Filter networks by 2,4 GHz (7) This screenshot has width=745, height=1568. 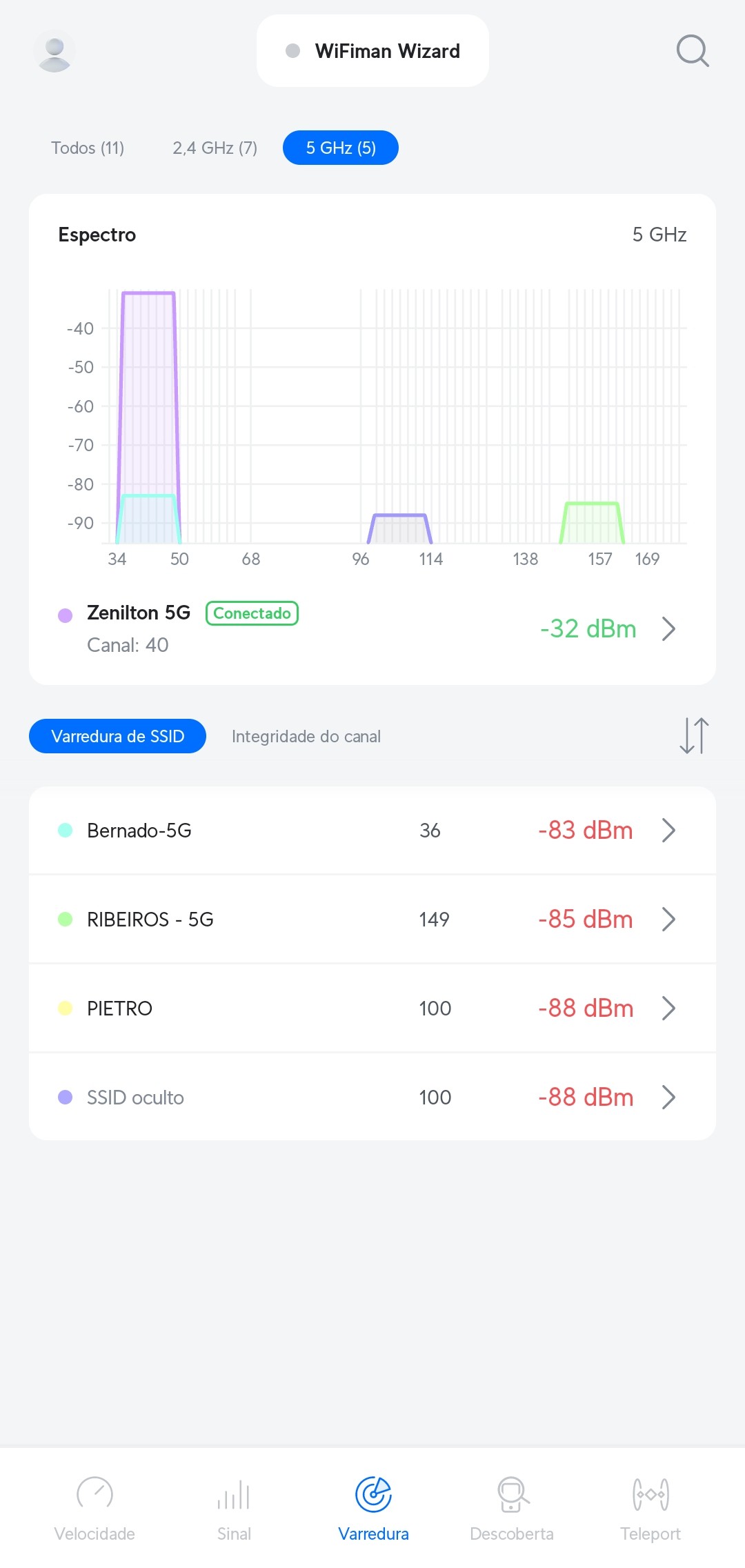(x=215, y=148)
